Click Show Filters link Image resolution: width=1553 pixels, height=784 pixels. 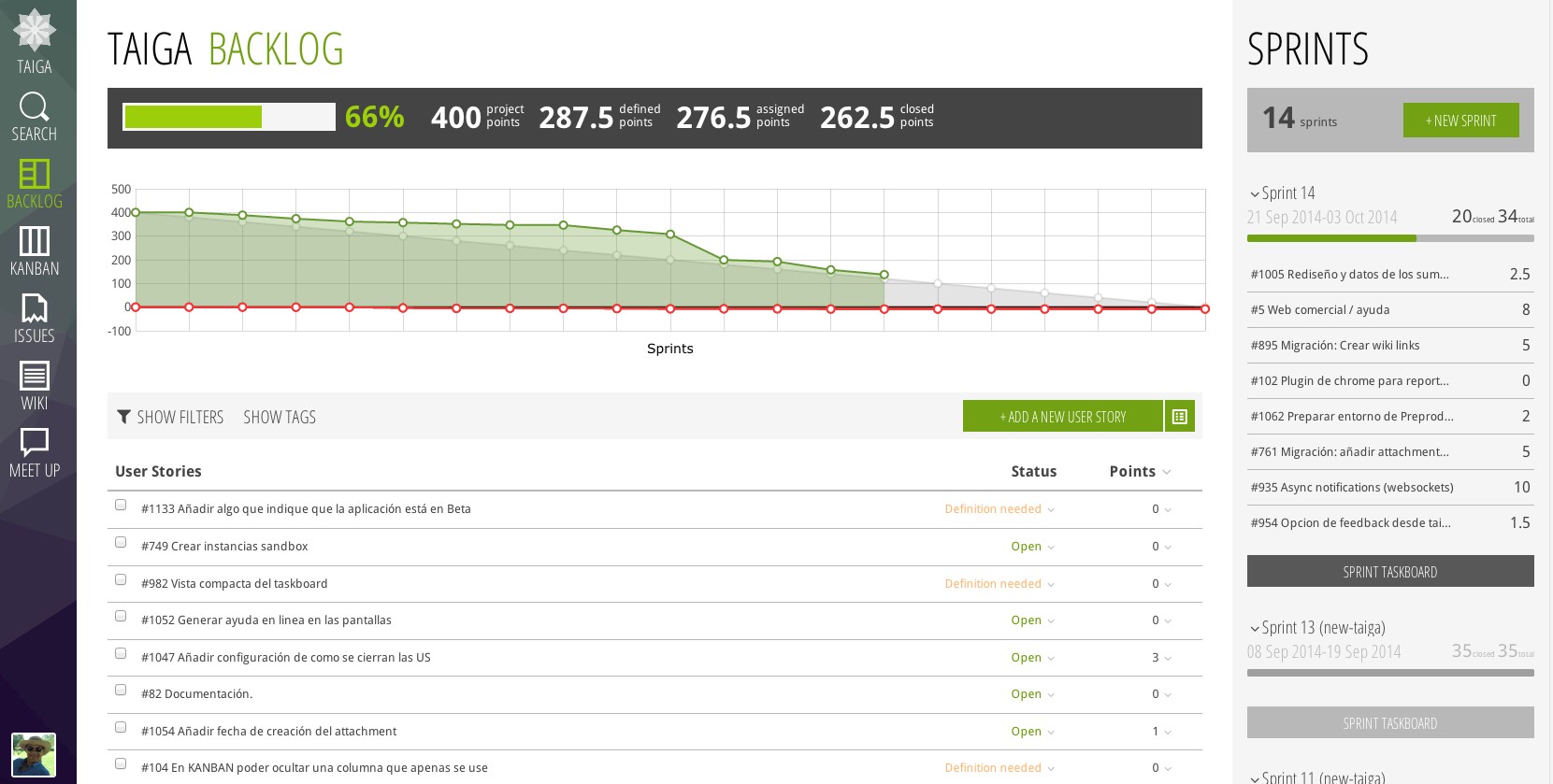pyautogui.click(x=180, y=417)
